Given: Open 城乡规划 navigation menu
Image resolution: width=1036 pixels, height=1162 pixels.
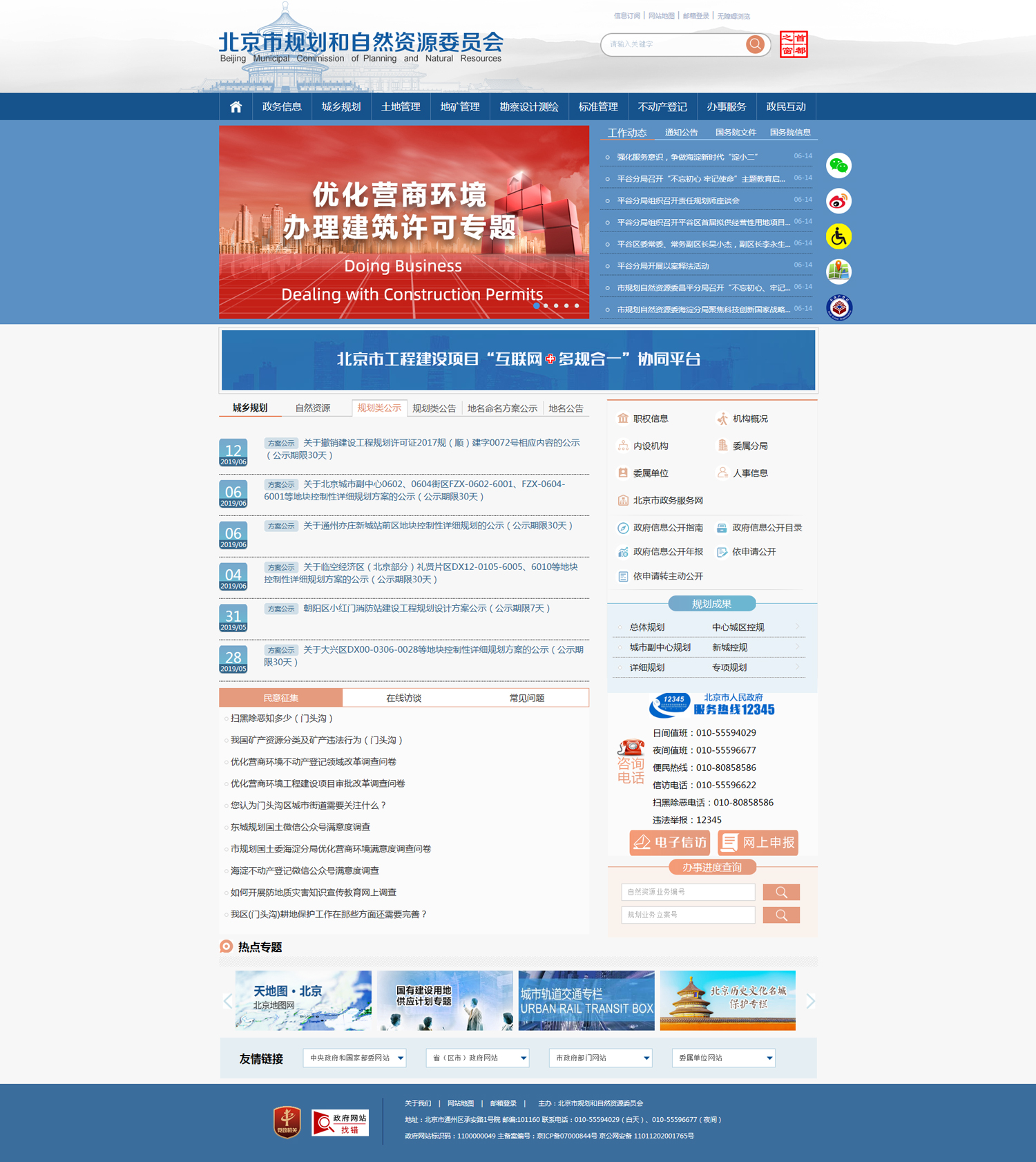Looking at the screenshot, I should pyautogui.click(x=341, y=106).
